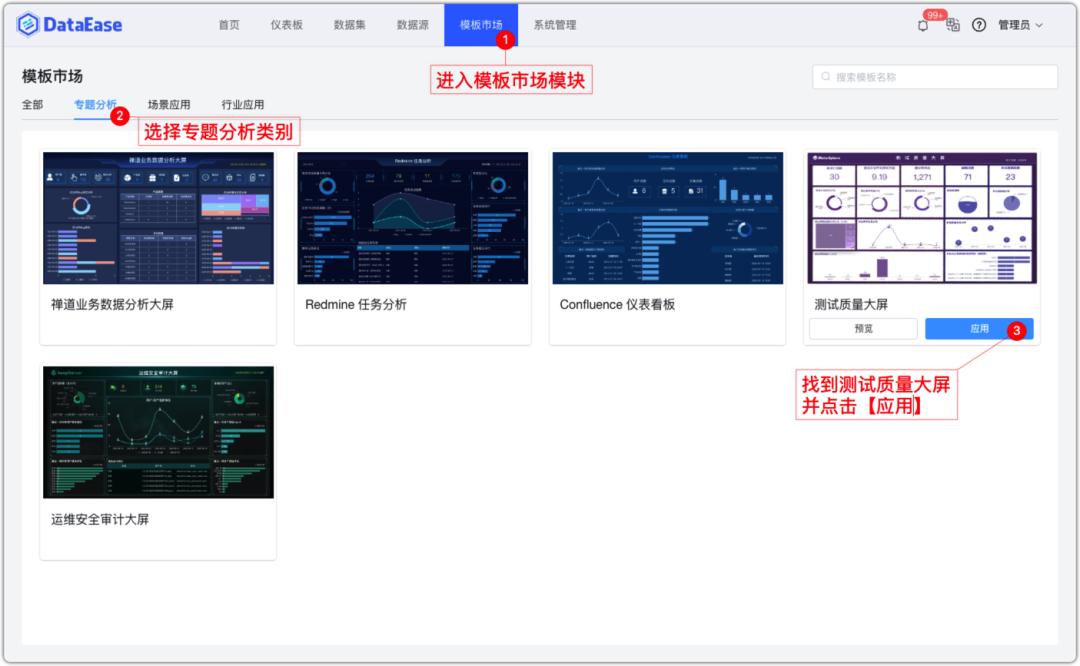Open the help question mark icon

click(979, 24)
